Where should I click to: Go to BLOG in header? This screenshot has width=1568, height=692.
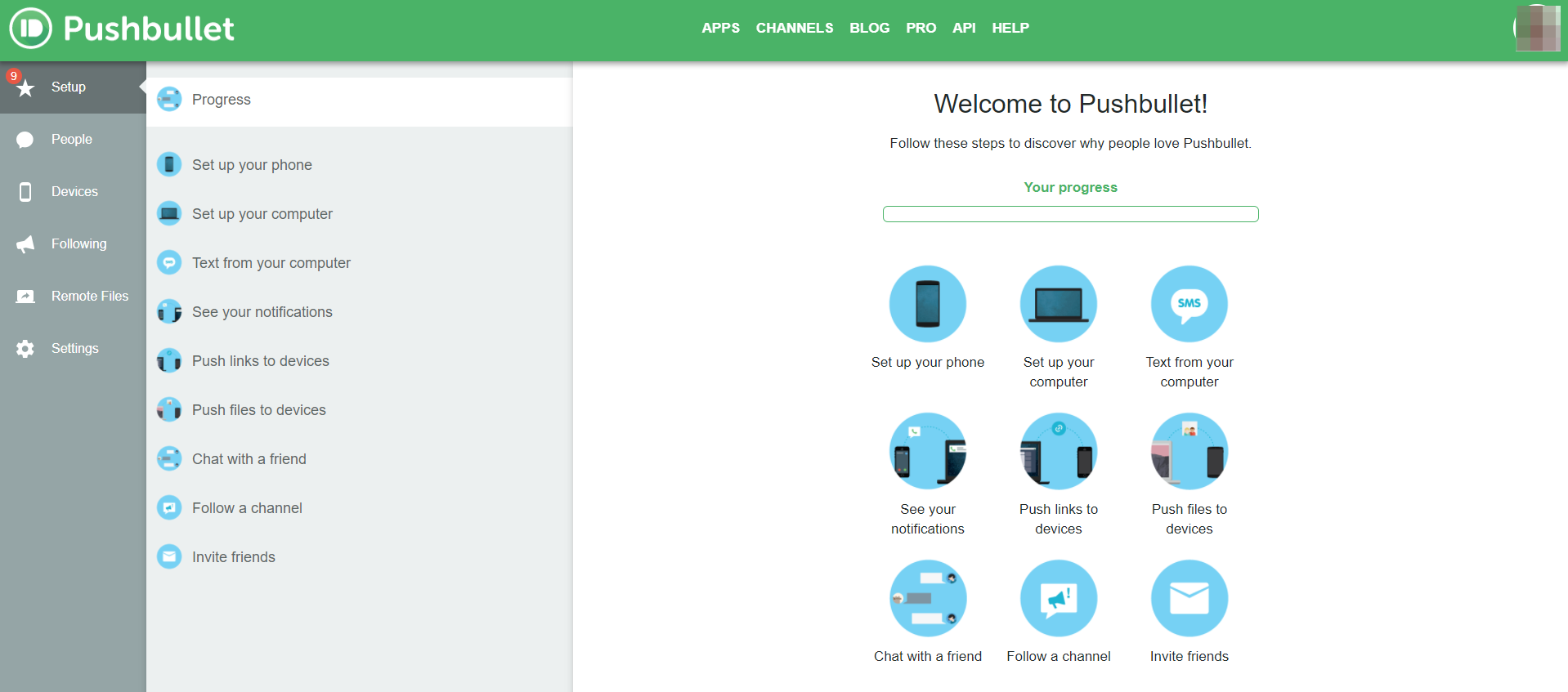(x=869, y=28)
